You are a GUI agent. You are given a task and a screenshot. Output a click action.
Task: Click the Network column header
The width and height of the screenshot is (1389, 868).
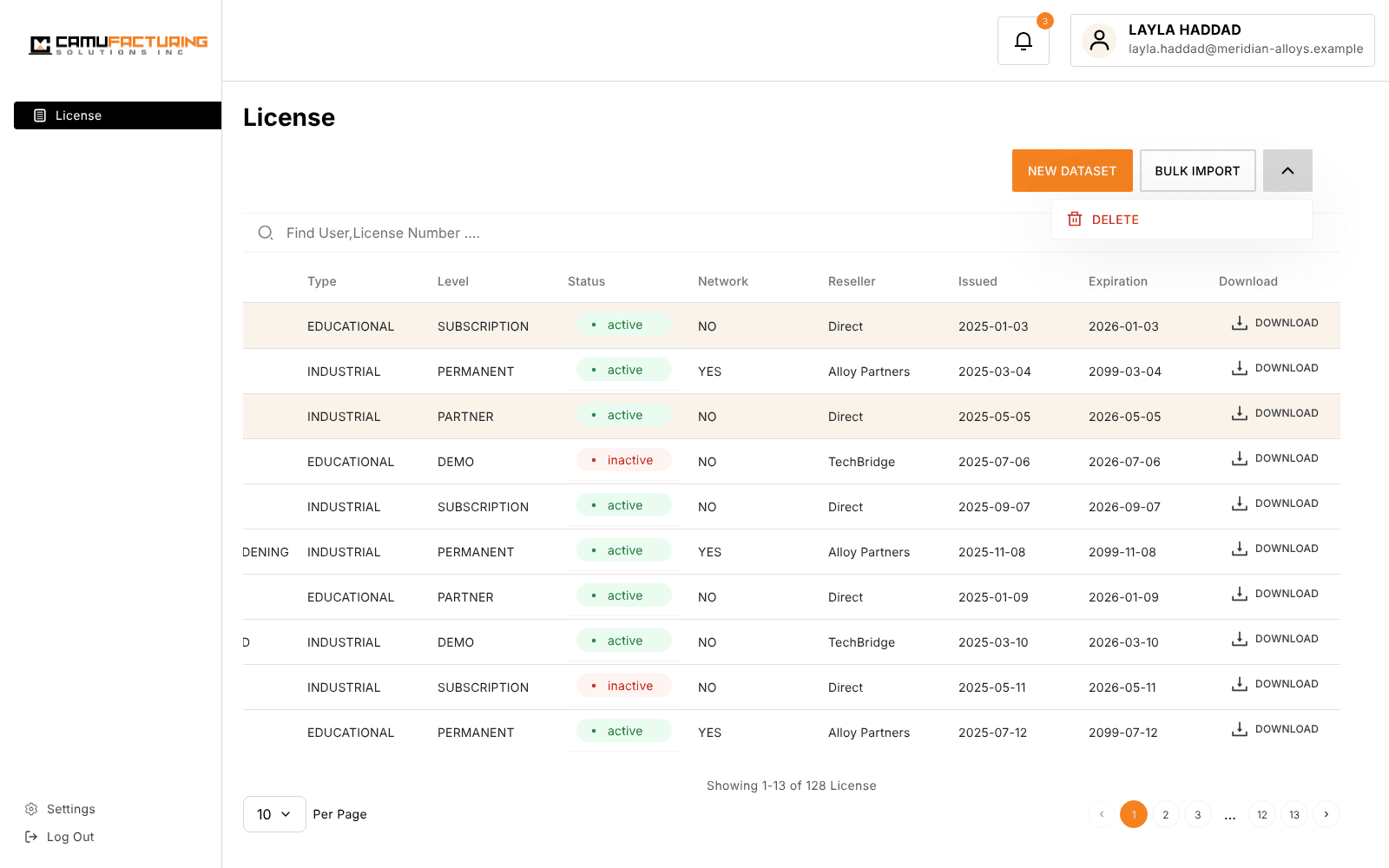(723, 281)
